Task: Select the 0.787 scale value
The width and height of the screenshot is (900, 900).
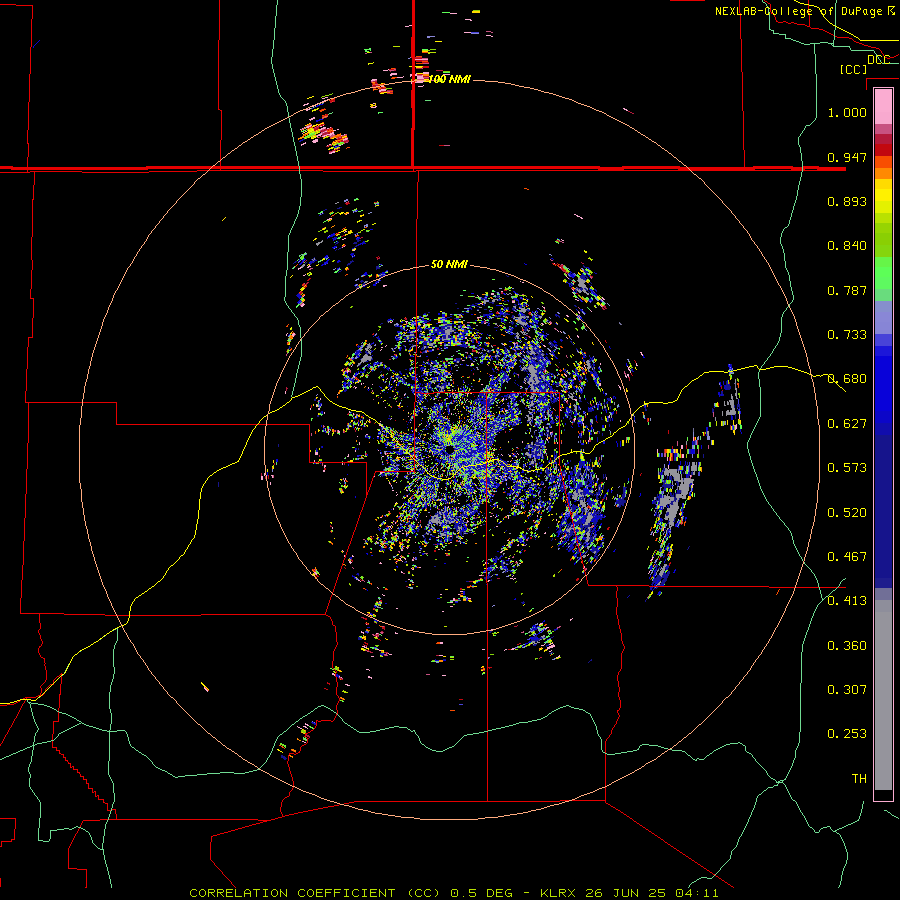Action: click(847, 290)
